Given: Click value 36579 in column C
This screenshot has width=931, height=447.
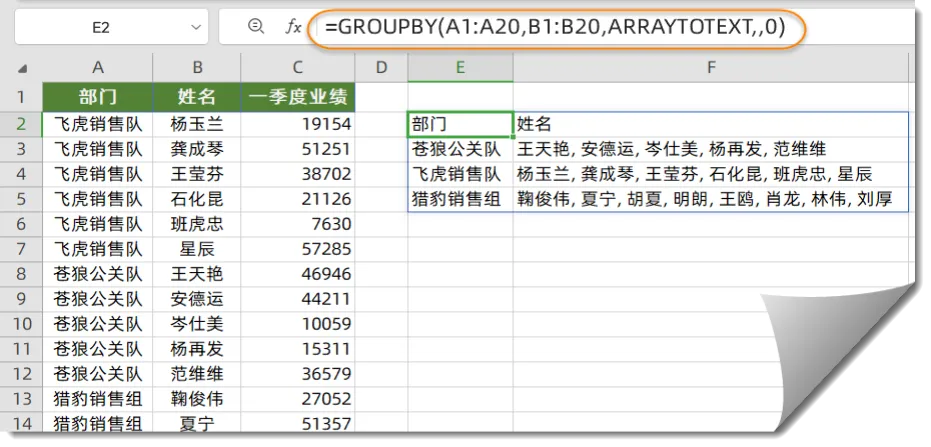Looking at the screenshot, I should 298,373.
